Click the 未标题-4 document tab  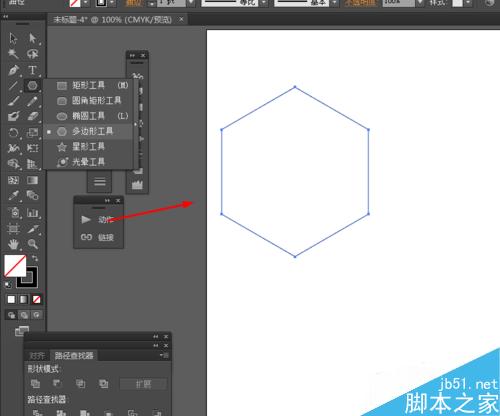pyautogui.click(x=118, y=20)
